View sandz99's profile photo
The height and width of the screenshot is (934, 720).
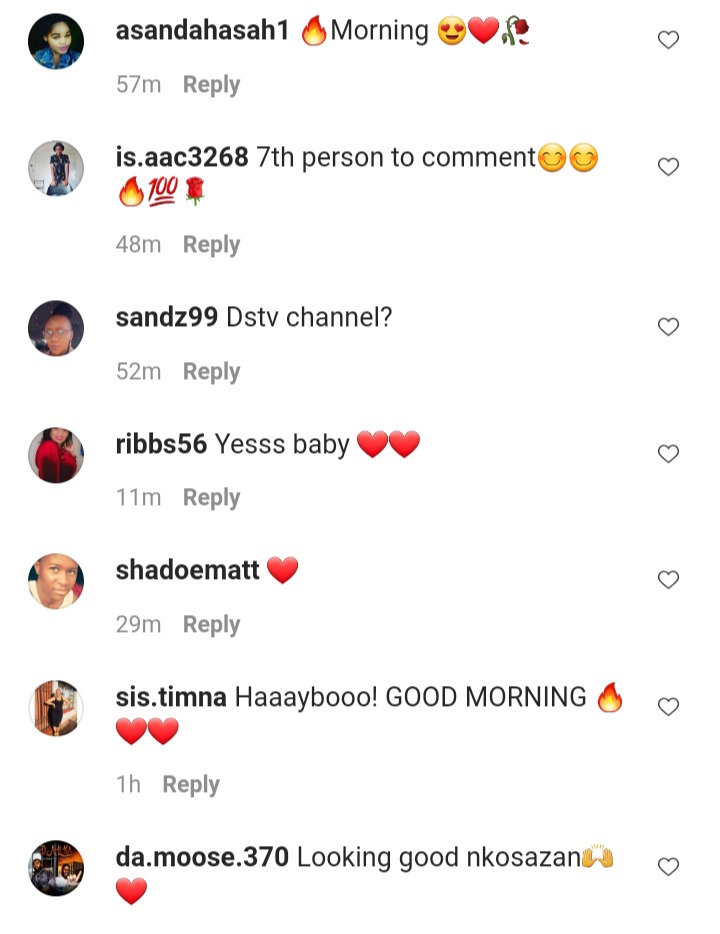pos(56,328)
